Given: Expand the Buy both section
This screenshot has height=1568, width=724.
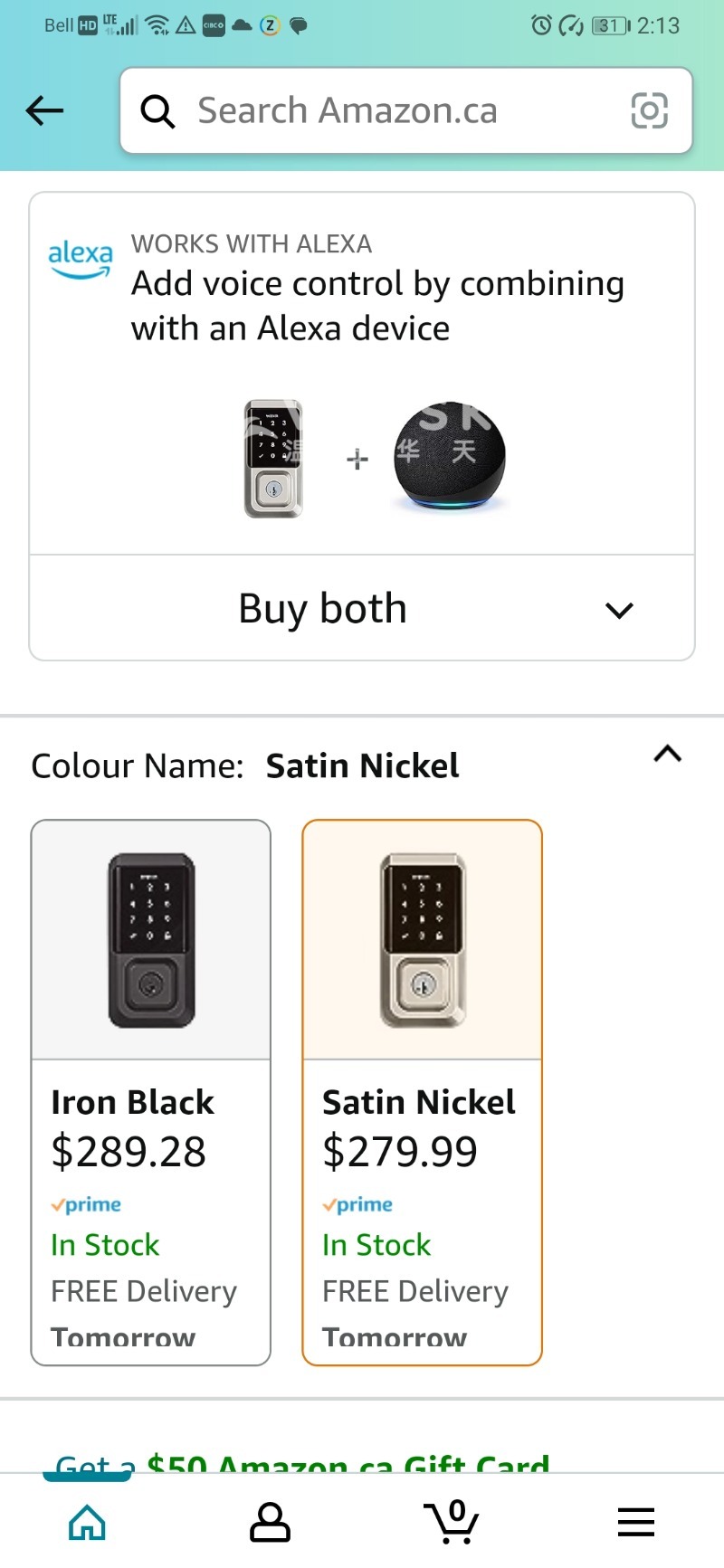Looking at the screenshot, I should tap(322, 608).
